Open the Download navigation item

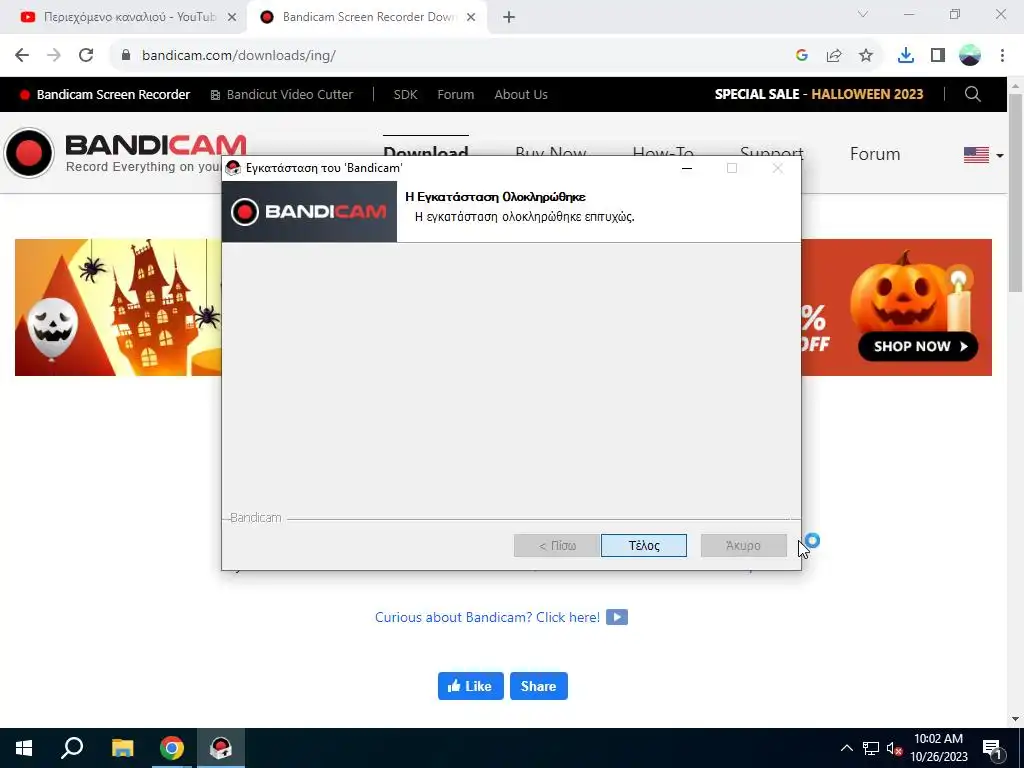426,150
